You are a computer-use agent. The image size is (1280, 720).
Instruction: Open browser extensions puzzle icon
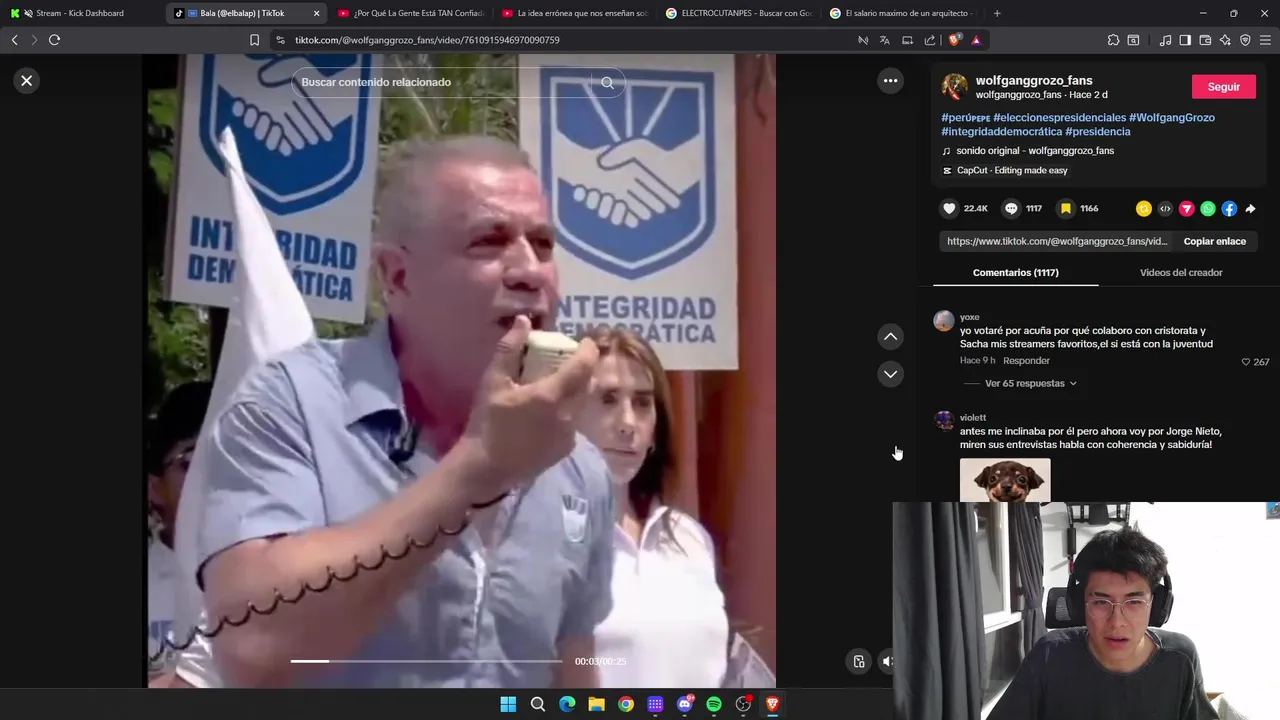coord(1113,40)
